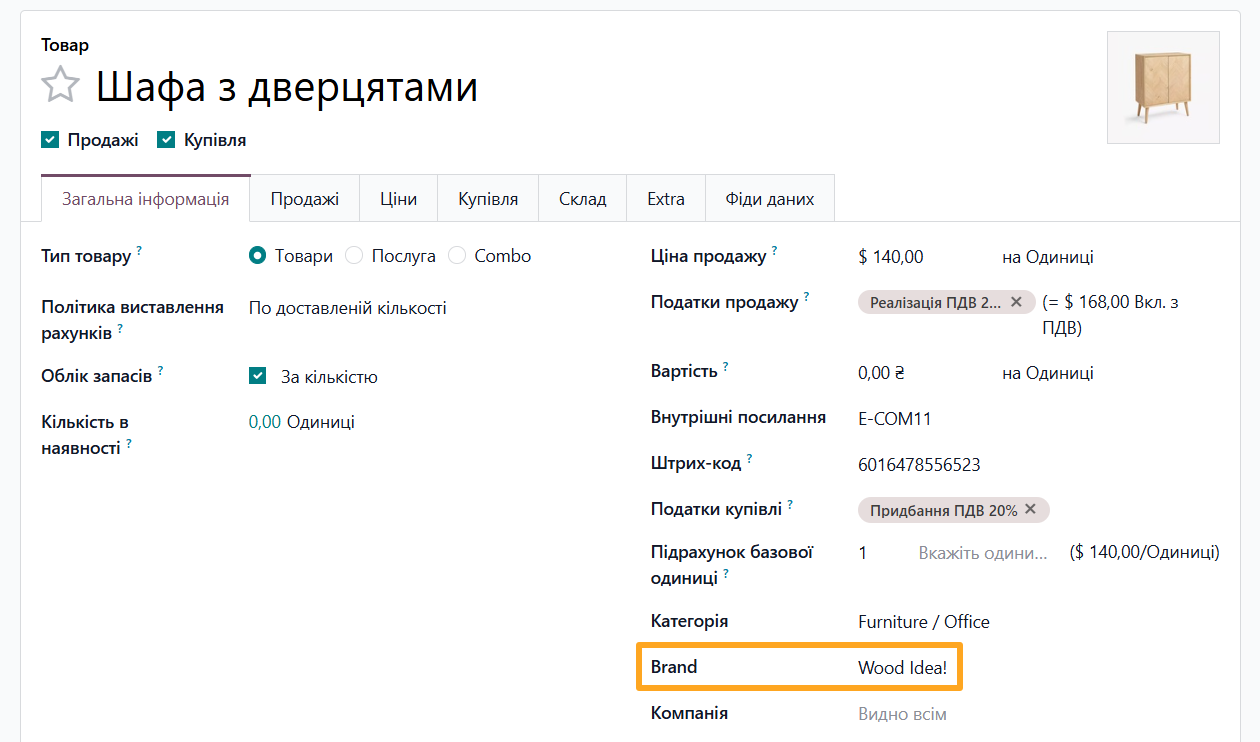Show help for Кількість в наявності
Viewport: 1260px width, 742px height.
(129, 443)
